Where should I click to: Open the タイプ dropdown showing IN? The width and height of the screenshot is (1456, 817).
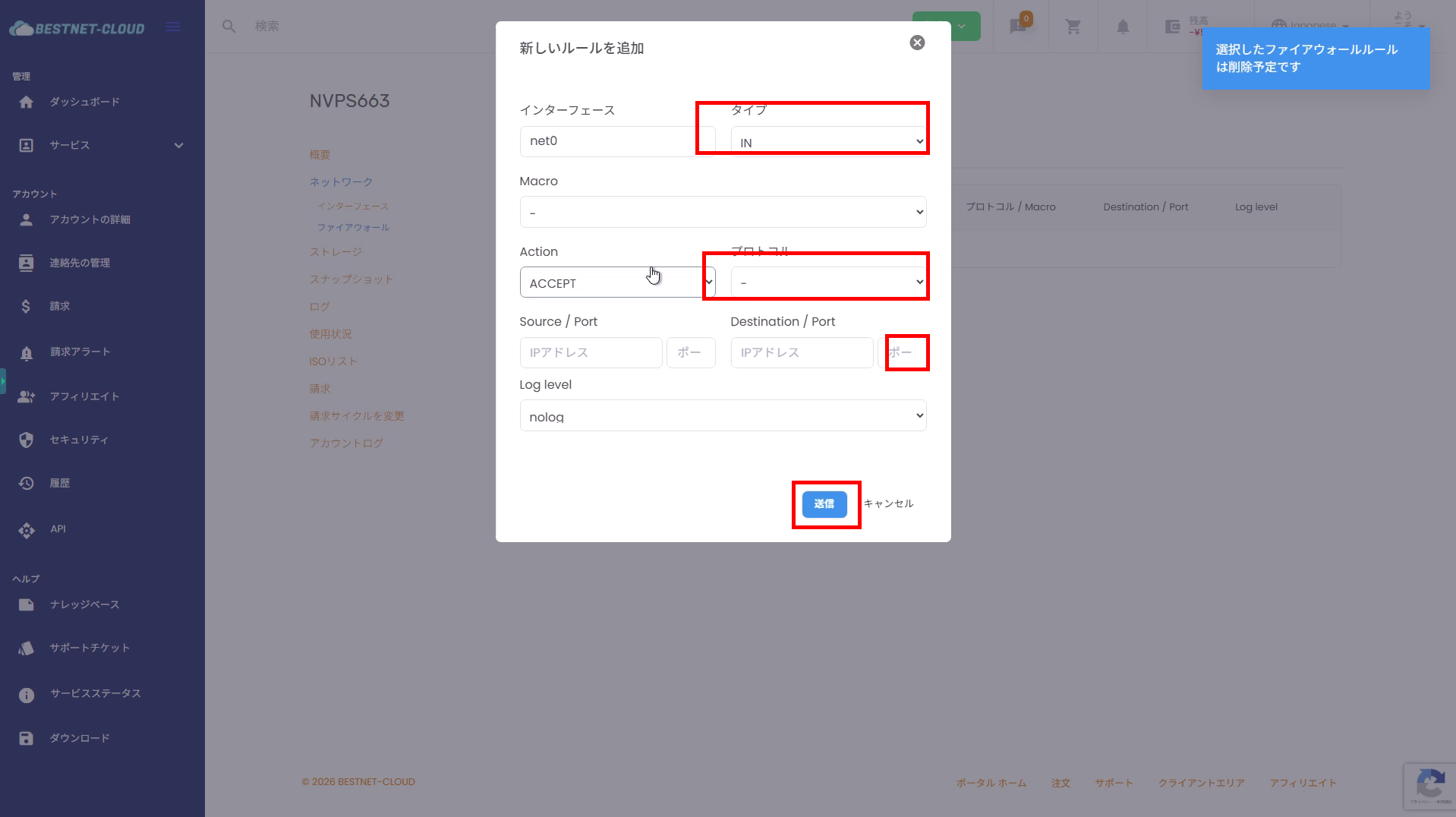coord(828,142)
